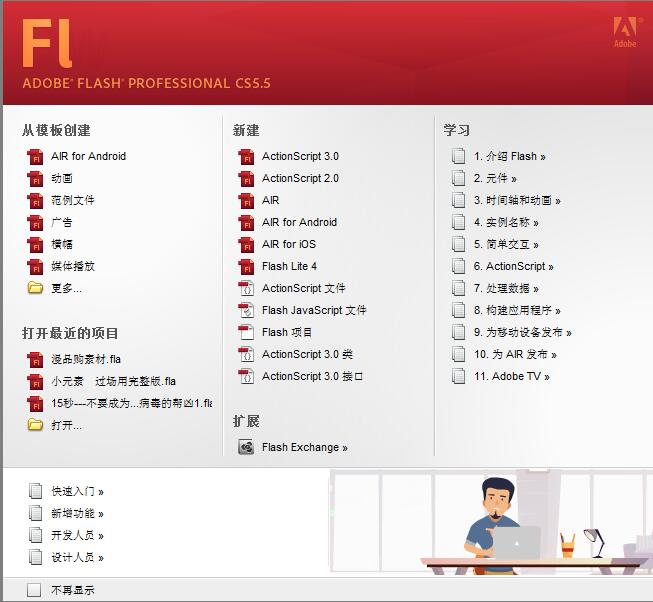Open the 3. 时间轴和动画 tutorial

pyautogui.click(x=517, y=201)
